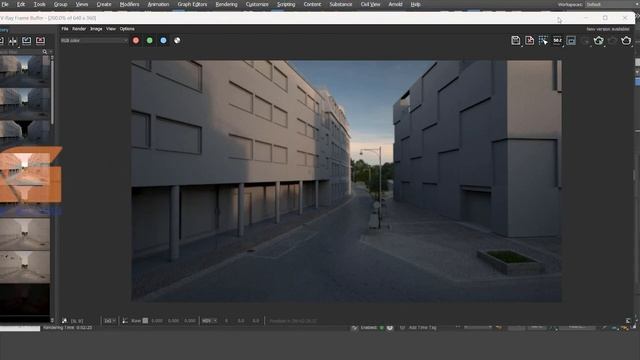Screen dimensions: 640x360
Task: Clear the frame buffer image
Action: 529,40
